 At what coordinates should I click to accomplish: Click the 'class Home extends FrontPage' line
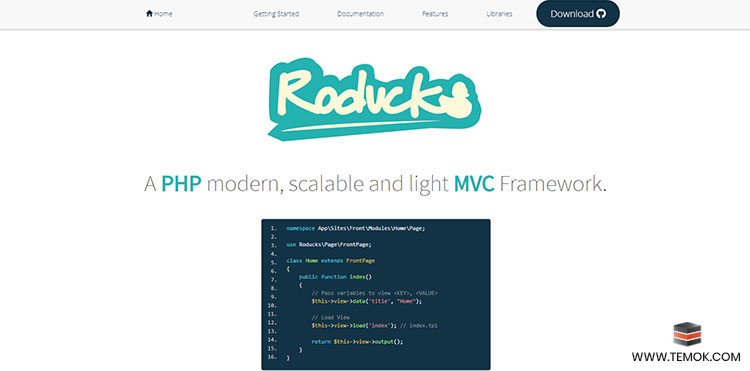331,261
